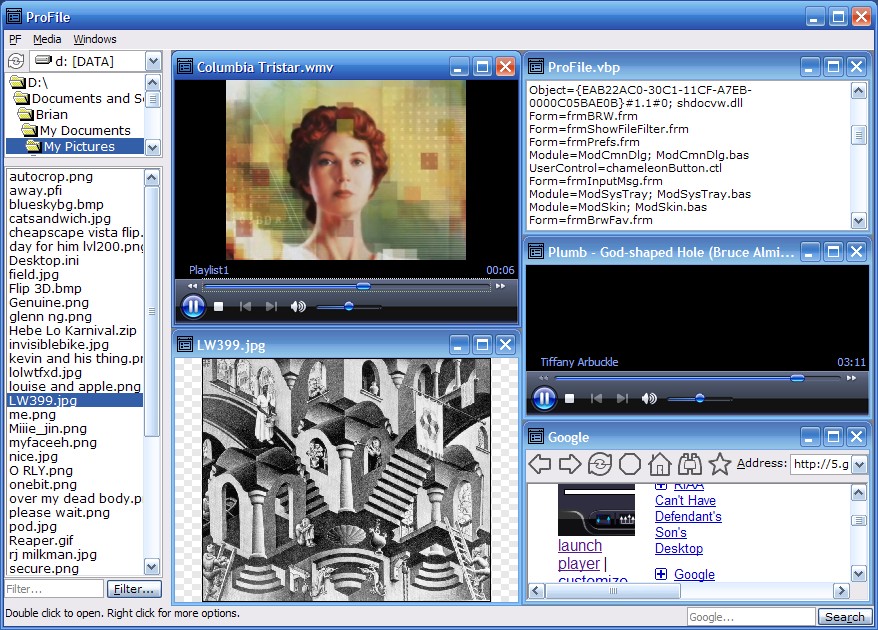Toggle pause on the Plumb audio player
Screen dimensions: 878x630
(543, 398)
